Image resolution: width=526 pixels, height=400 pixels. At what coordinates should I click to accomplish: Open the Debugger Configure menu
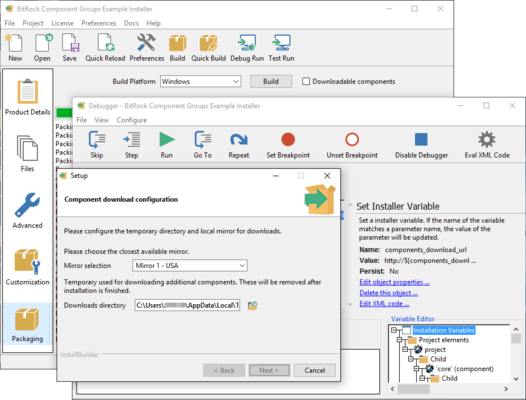tap(132, 120)
